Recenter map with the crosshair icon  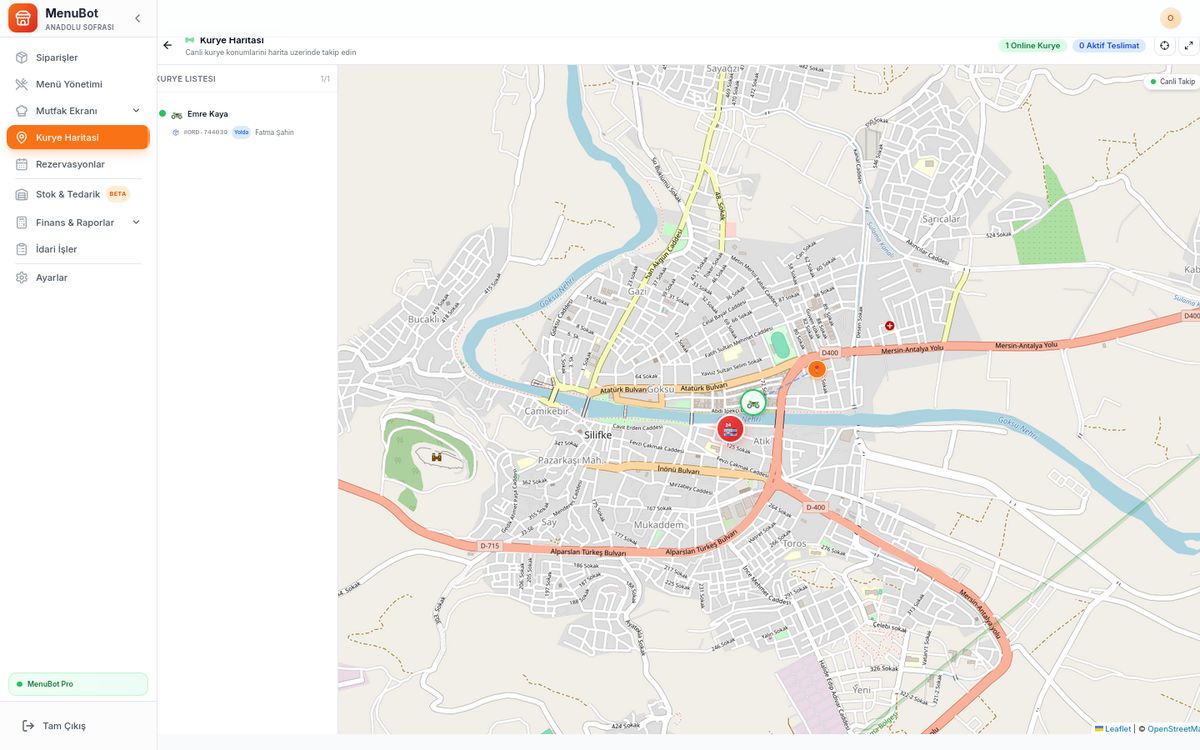pyautogui.click(x=1165, y=45)
